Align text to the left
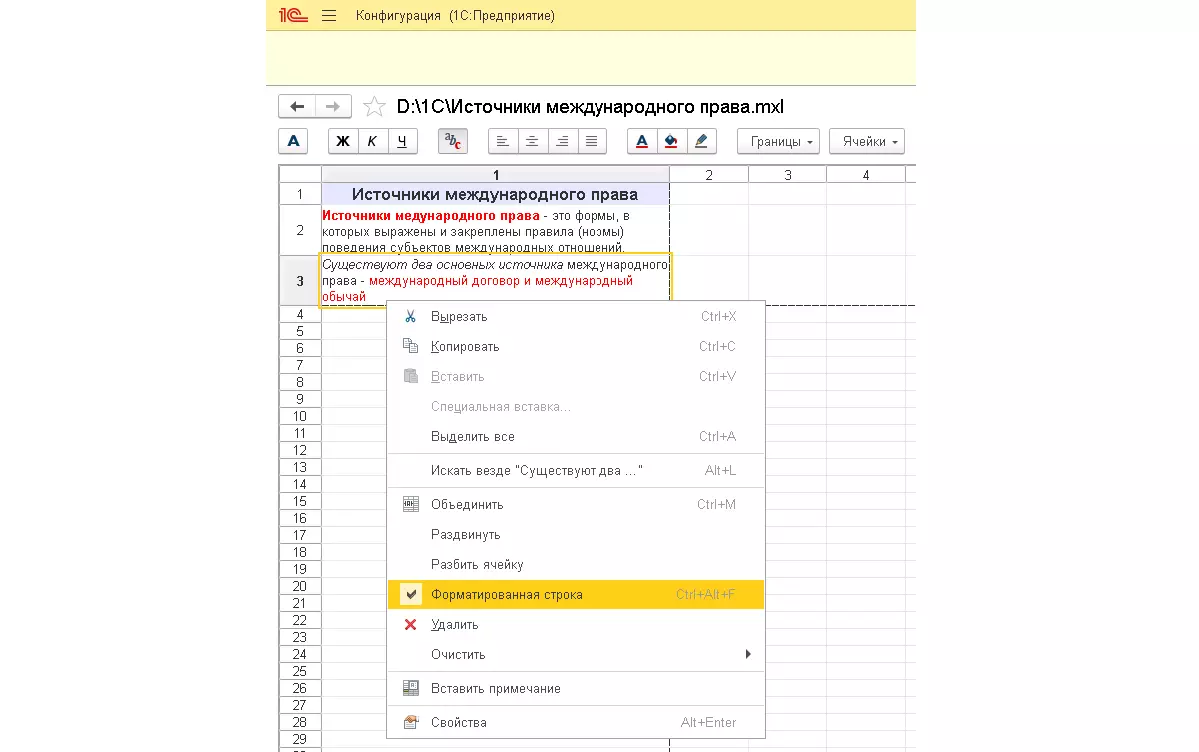This screenshot has width=1199, height=752. (502, 141)
